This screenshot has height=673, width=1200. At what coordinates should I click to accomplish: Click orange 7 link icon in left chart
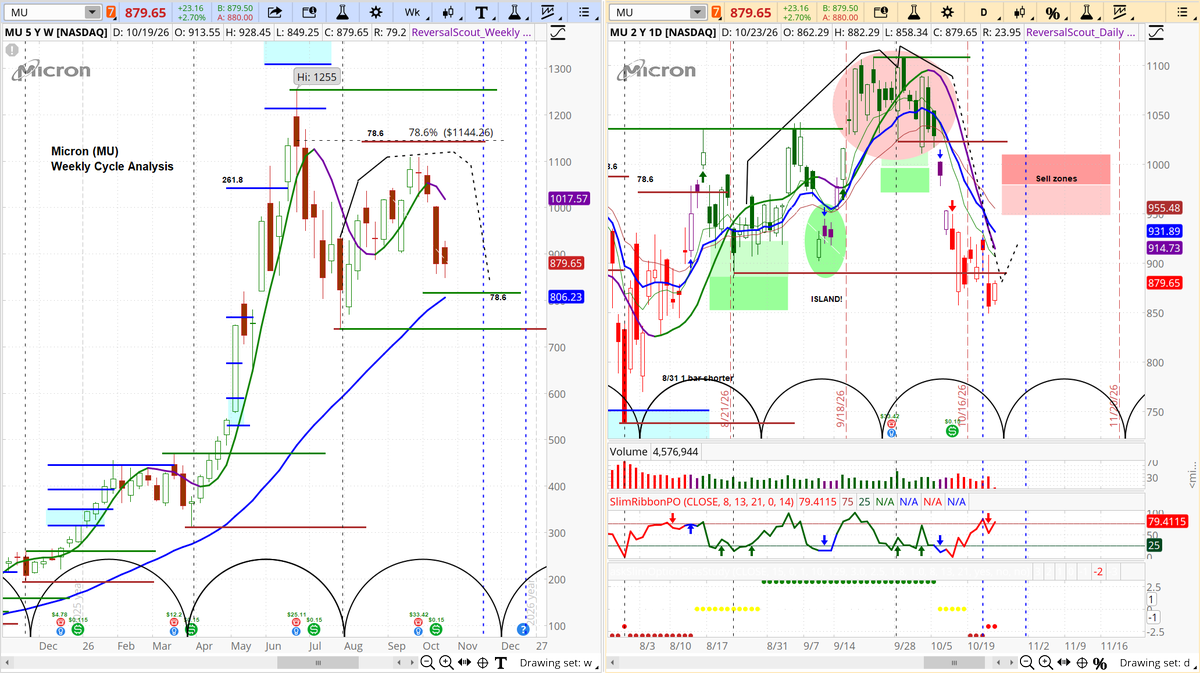coord(111,13)
